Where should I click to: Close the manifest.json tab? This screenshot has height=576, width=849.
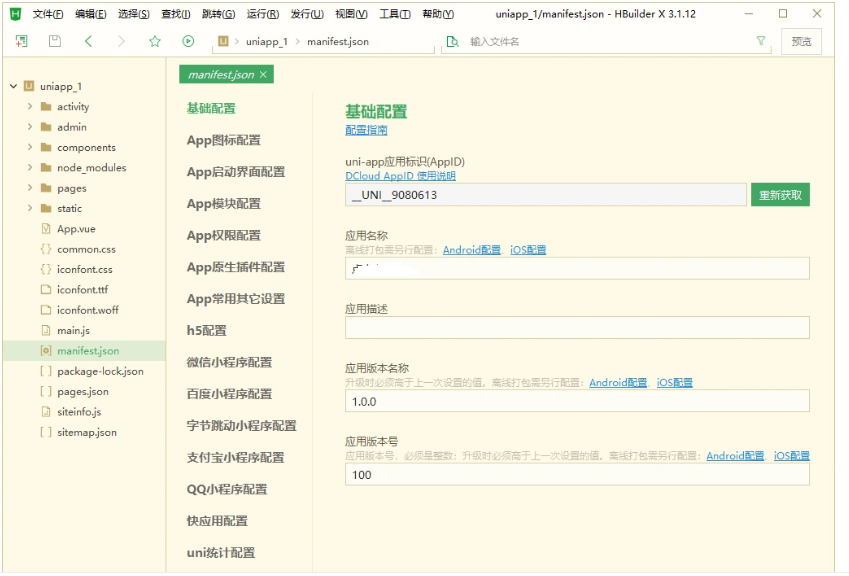click(x=263, y=75)
